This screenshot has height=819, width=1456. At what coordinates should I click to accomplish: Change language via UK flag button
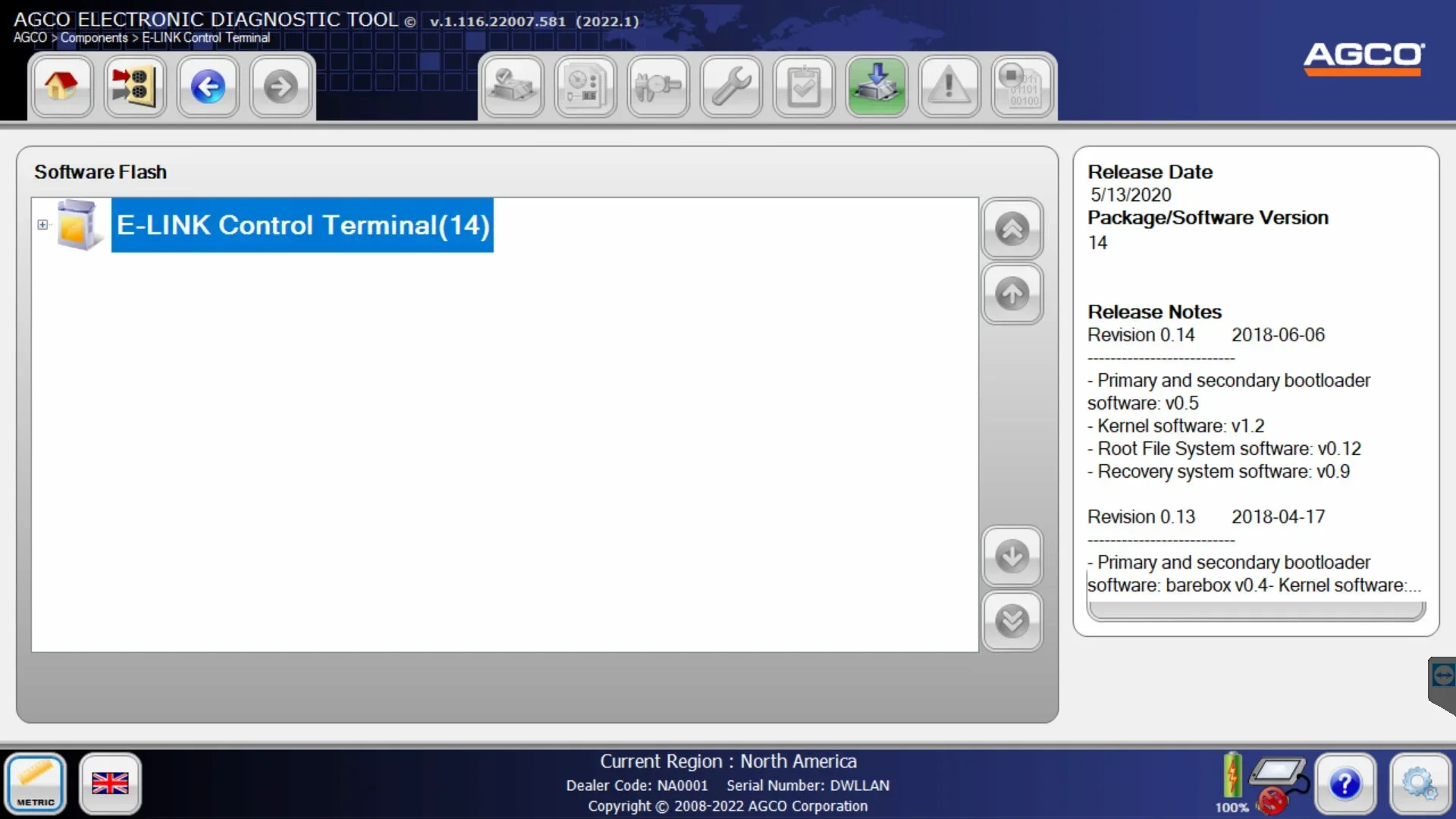[110, 783]
